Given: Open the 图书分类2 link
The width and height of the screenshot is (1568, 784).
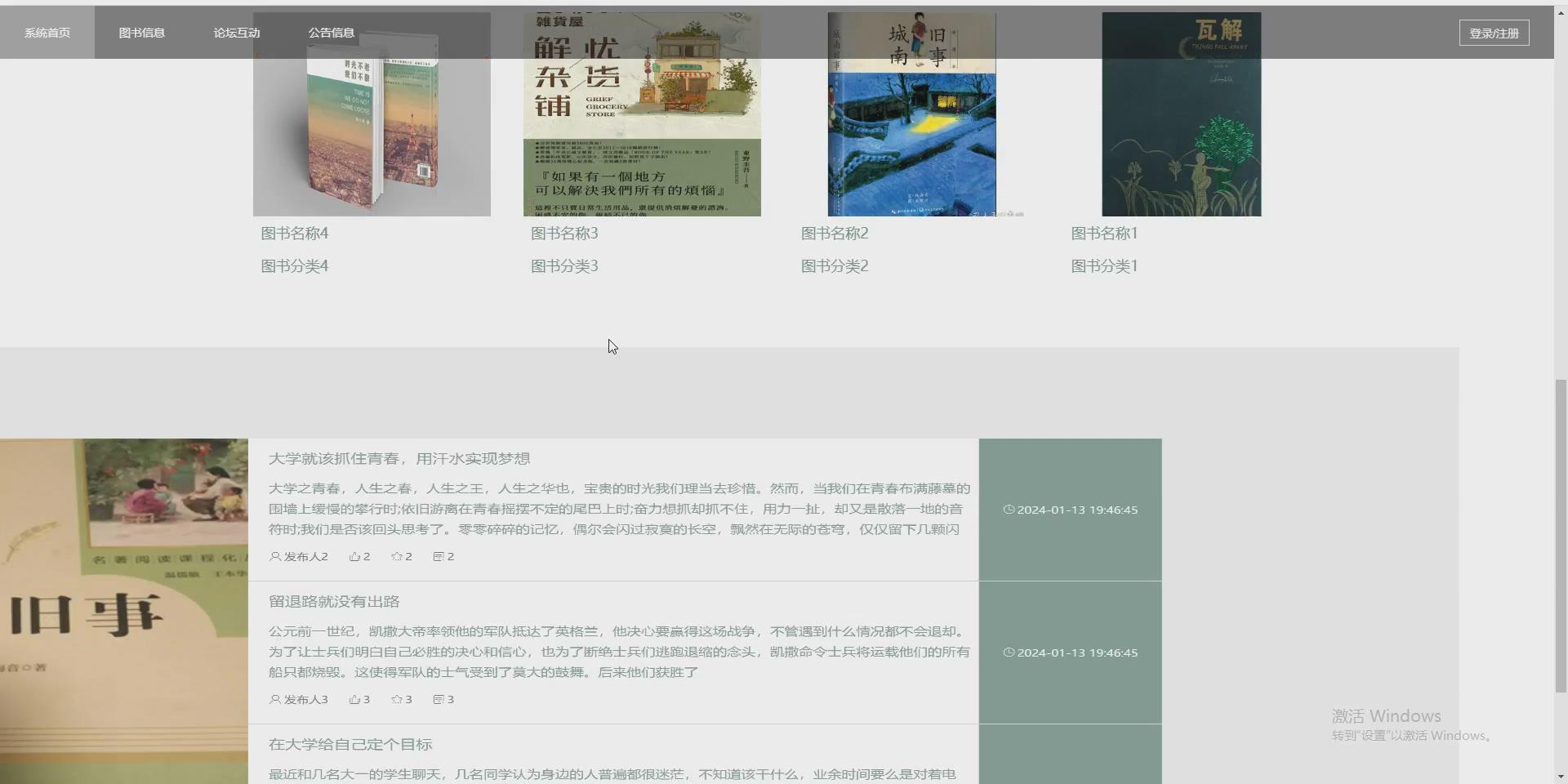Looking at the screenshot, I should pyautogui.click(x=835, y=265).
